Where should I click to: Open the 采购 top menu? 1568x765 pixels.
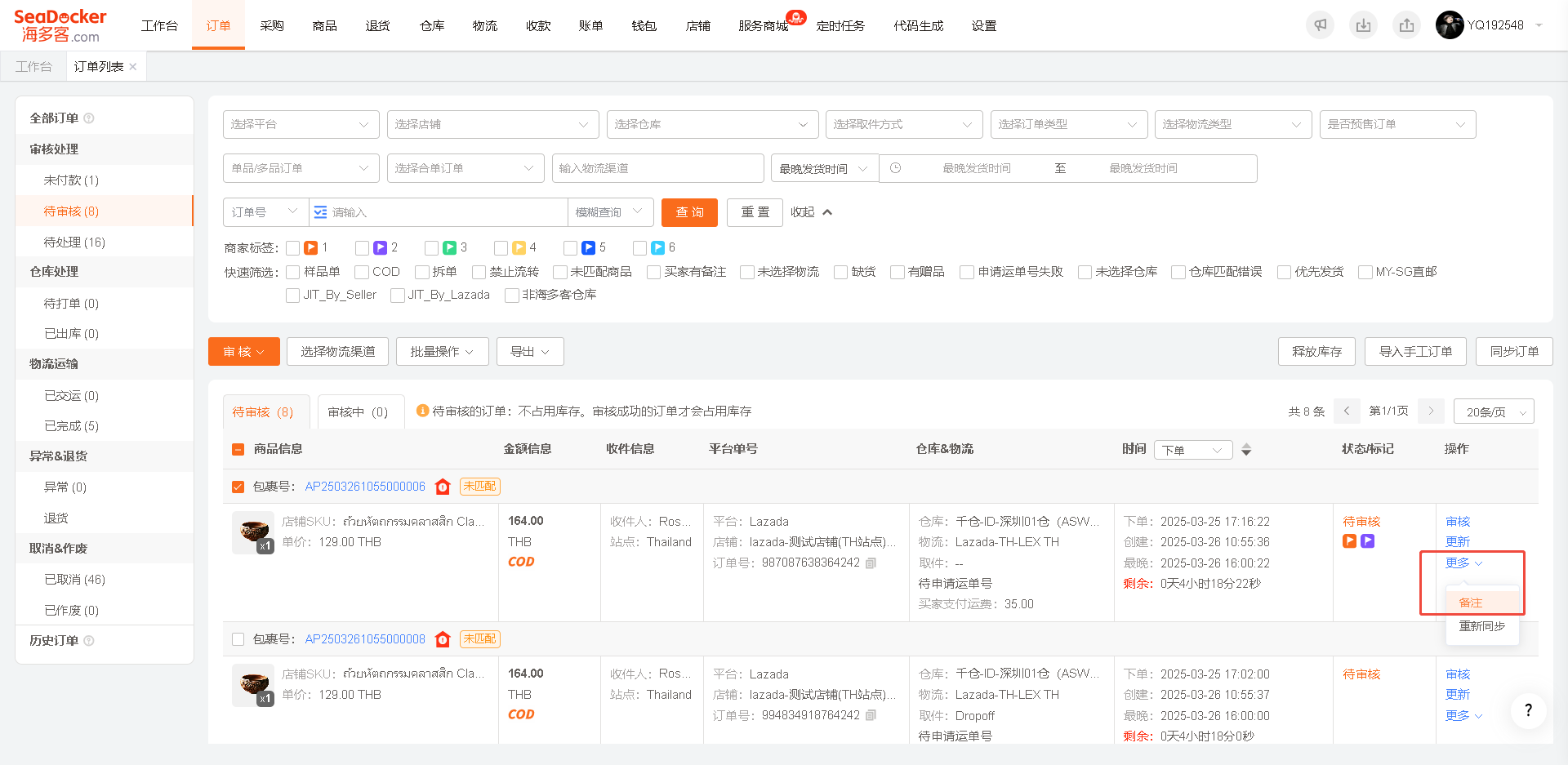point(272,26)
